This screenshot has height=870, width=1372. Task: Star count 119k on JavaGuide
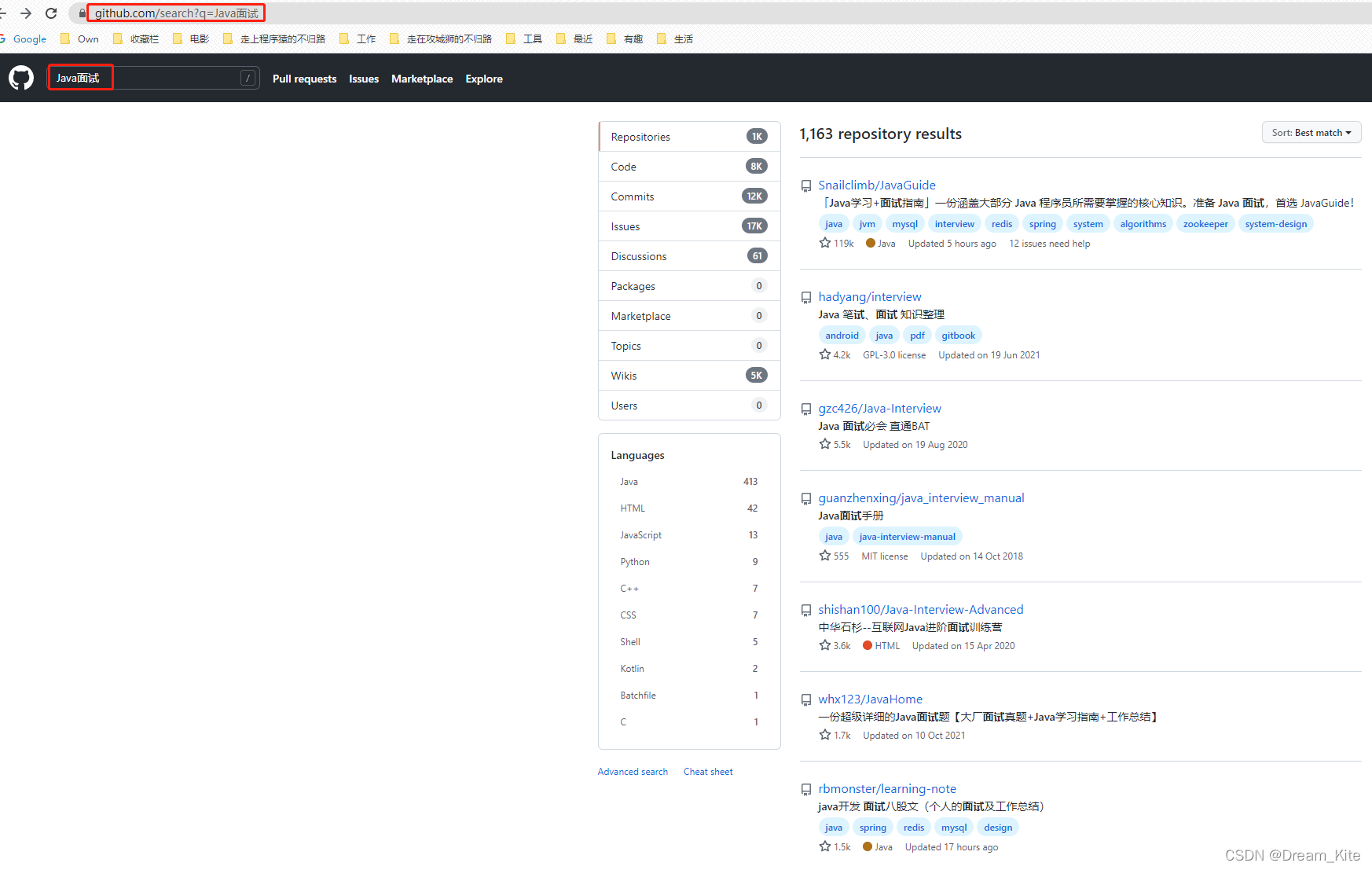tap(836, 244)
